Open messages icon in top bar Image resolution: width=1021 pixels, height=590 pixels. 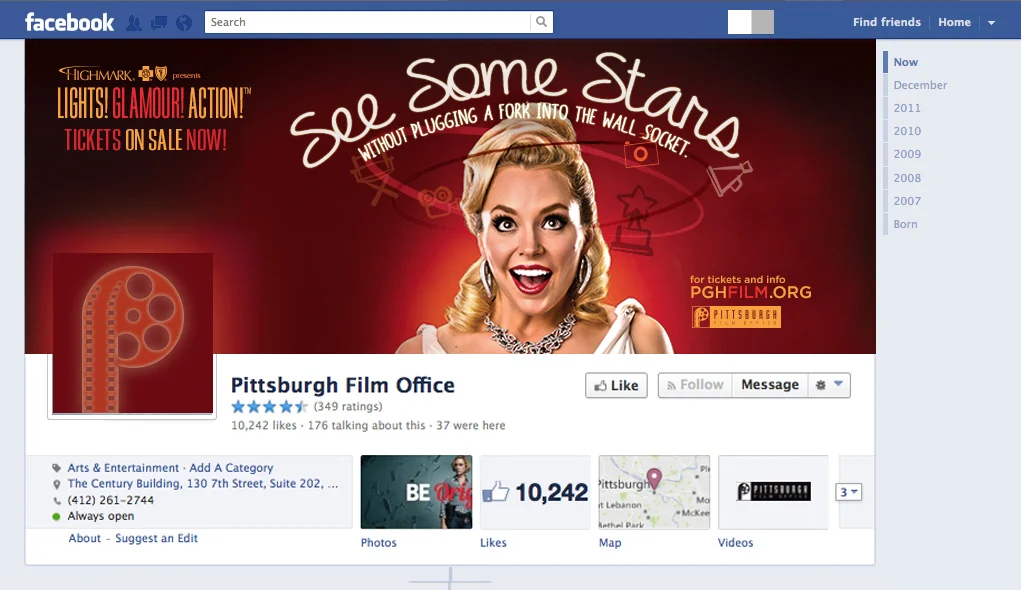pyautogui.click(x=159, y=23)
